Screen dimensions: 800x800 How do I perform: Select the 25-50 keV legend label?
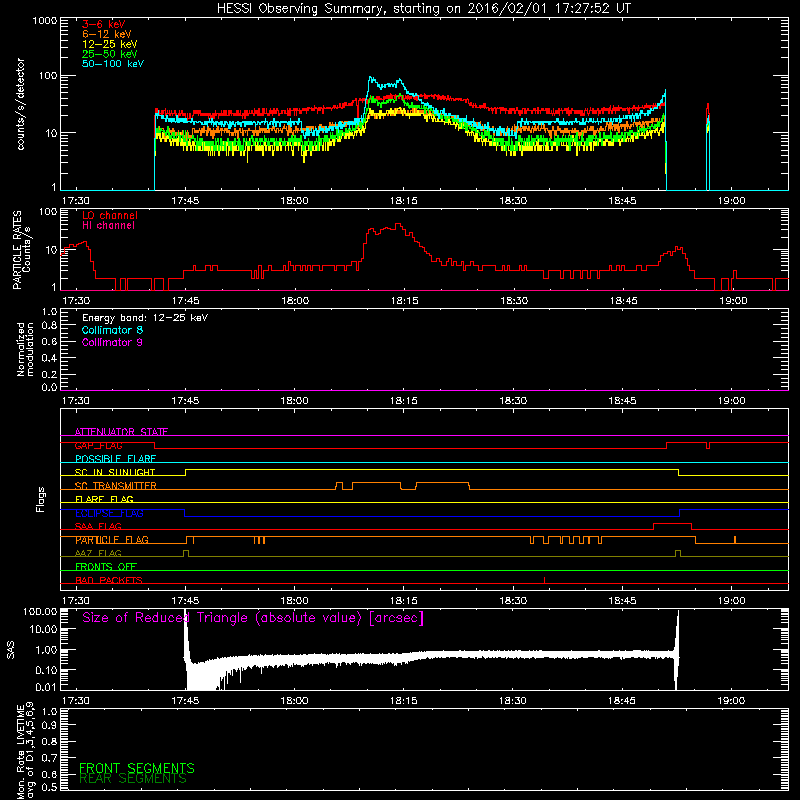[x=110, y=54]
